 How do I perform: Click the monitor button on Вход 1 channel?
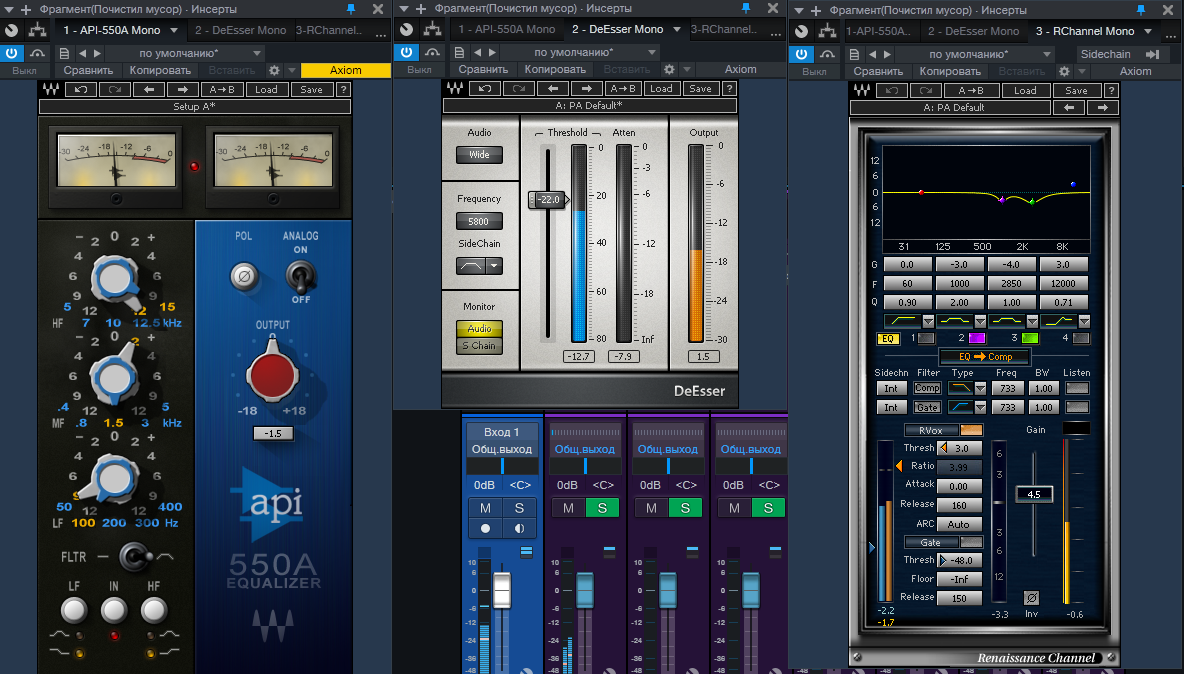click(519, 528)
